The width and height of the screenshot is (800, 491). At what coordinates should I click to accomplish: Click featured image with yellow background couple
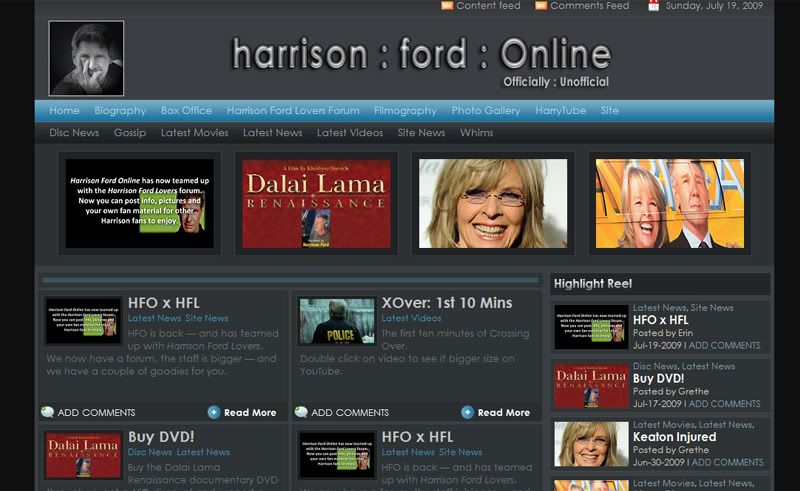click(x=670, y=203)
